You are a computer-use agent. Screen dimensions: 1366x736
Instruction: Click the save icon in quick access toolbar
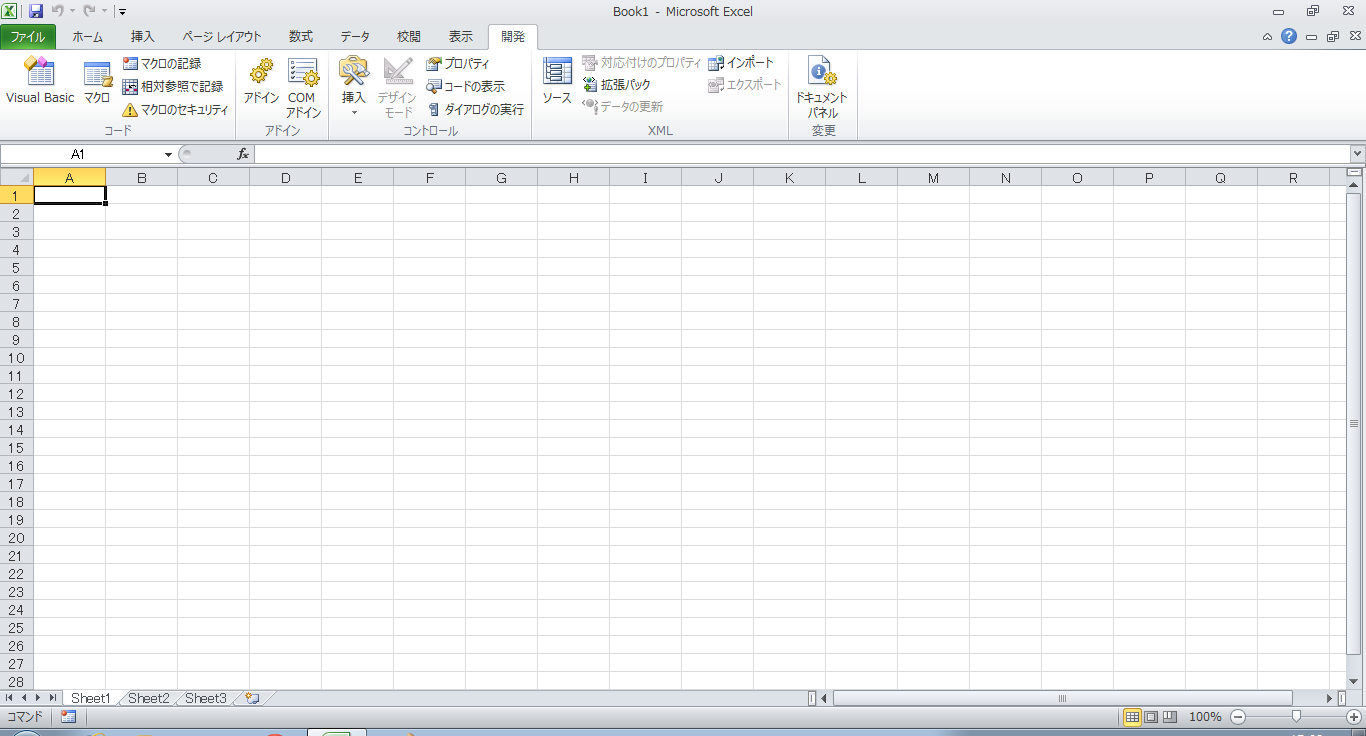coord(36,12)
